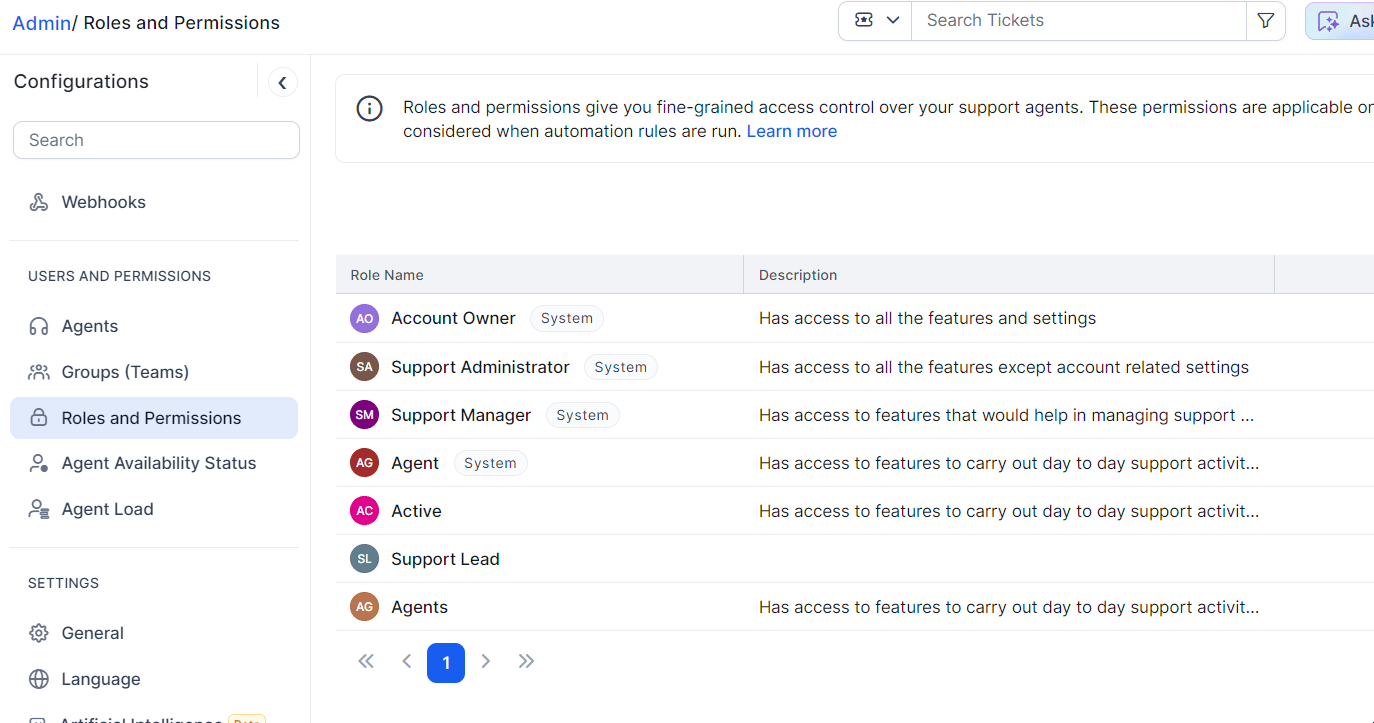1374x723 pixels.
Task: Click the Active role description text
Action: coord(1009,511)
